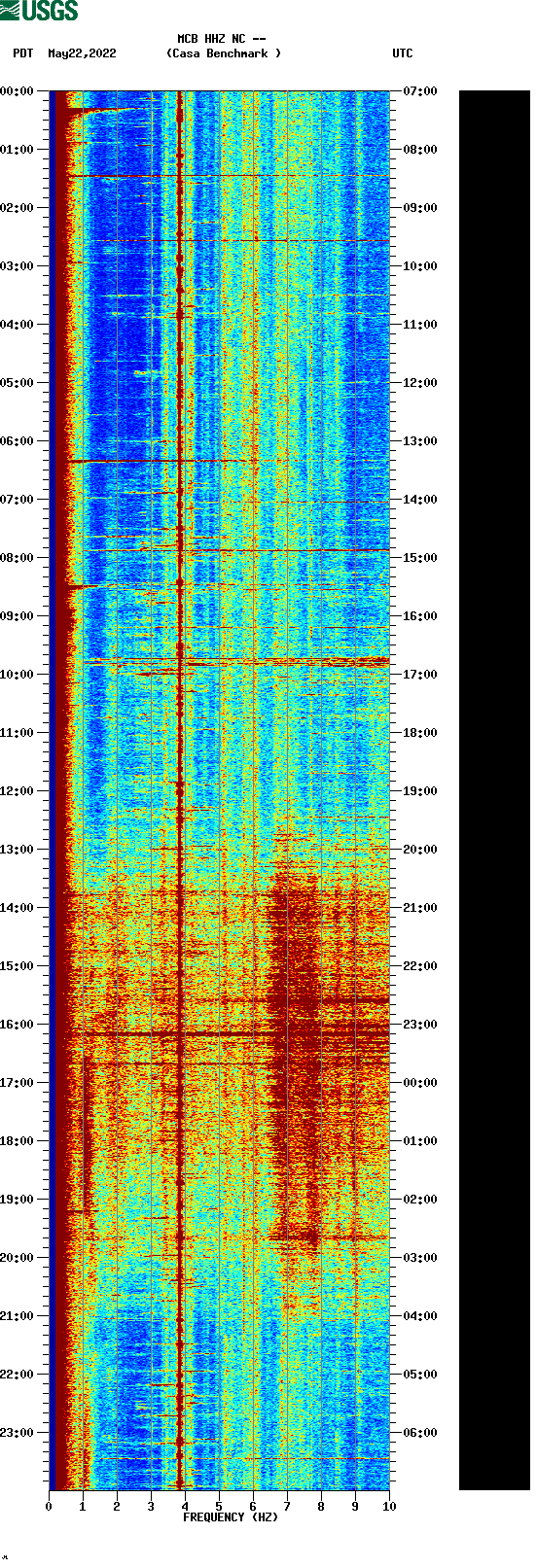Viewport: 537px width, 1568px height.
Task: Select the frequency axis tick '2'
Action: point(117,1507)
